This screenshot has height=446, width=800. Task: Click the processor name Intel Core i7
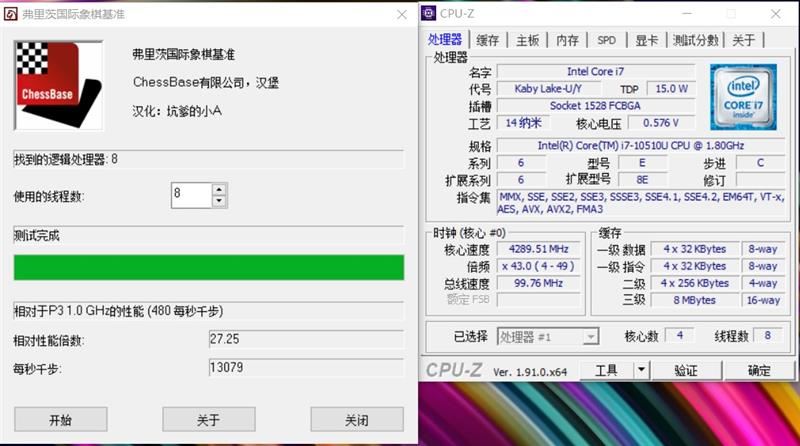coord(595,71)
